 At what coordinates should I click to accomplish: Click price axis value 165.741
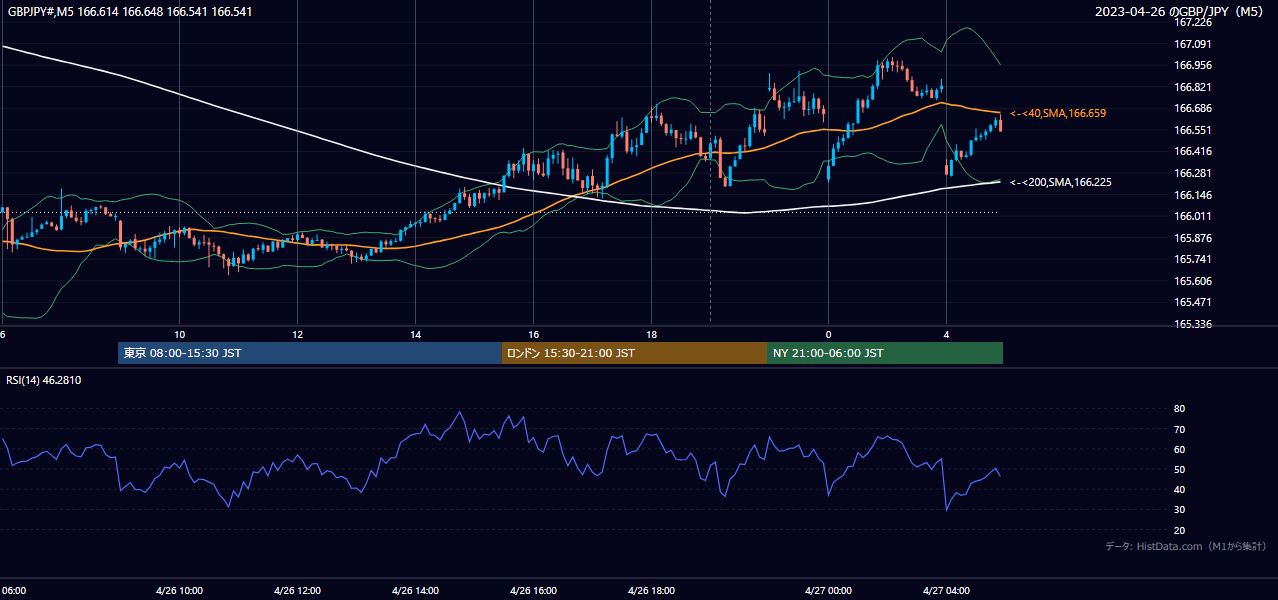(x=1192, y=259)
